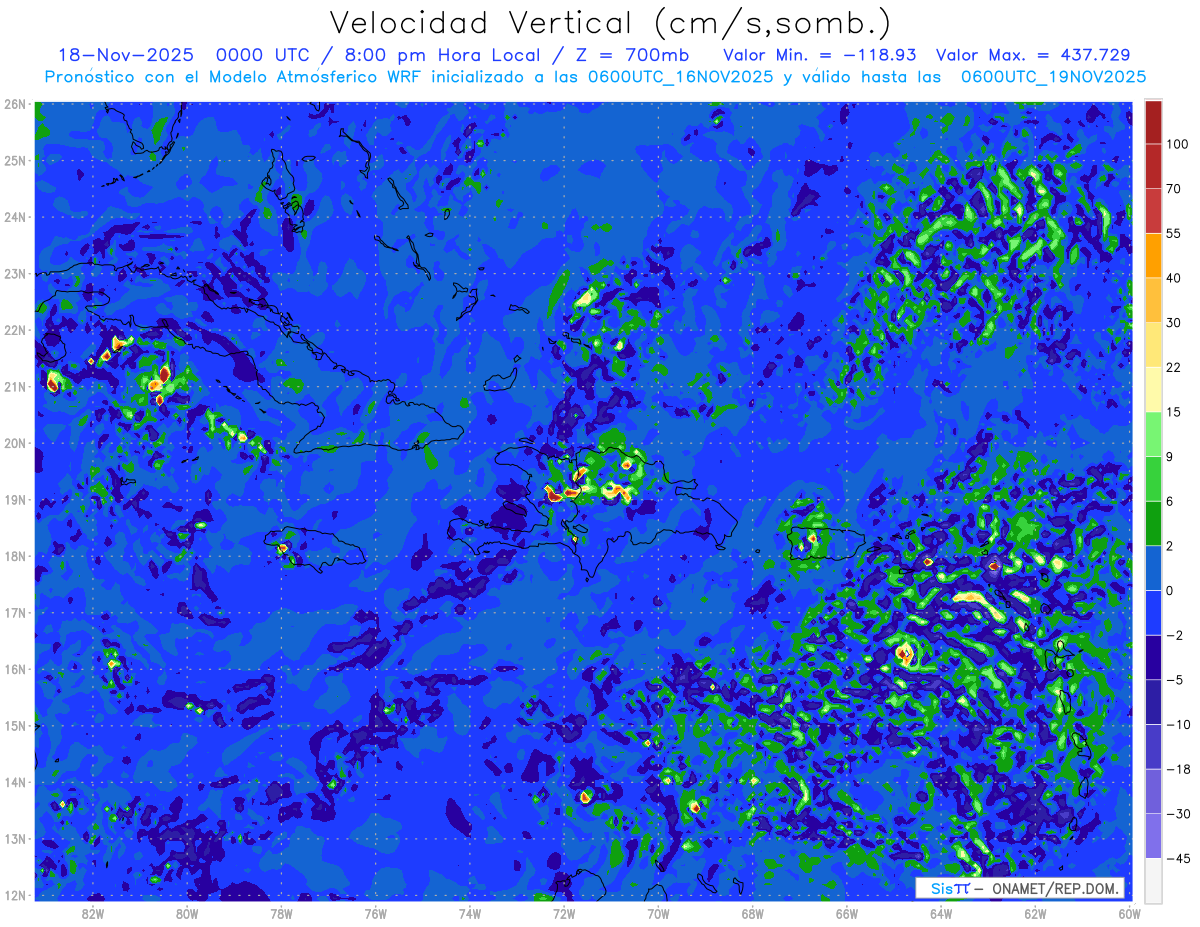The width and height of the screenshot is (1200, 927).
Task: Click the pale yellow swatch between 15 and 22
Action: (x=1153, y=390)
